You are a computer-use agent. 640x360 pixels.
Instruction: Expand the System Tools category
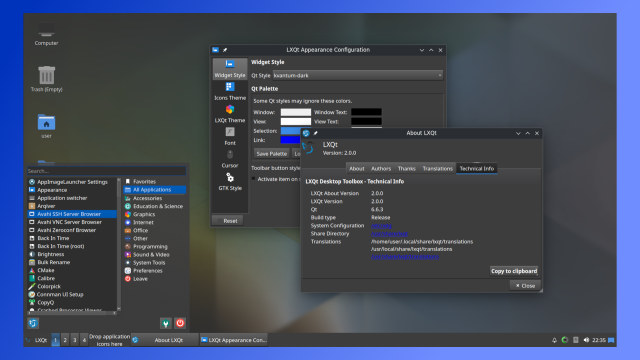(155, 262)
